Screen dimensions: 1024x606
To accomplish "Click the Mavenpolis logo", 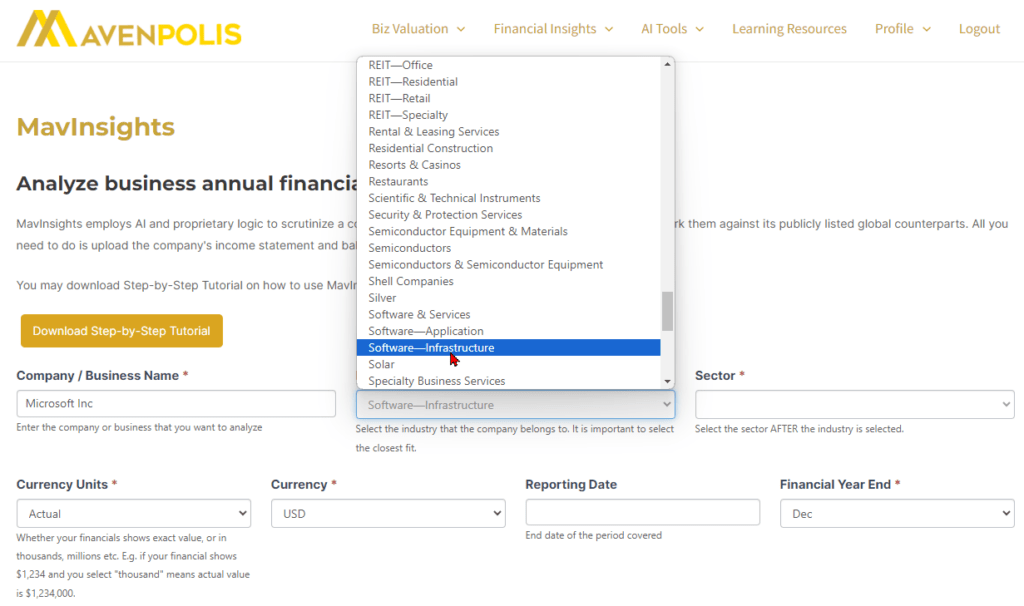I will pos(128,30).
